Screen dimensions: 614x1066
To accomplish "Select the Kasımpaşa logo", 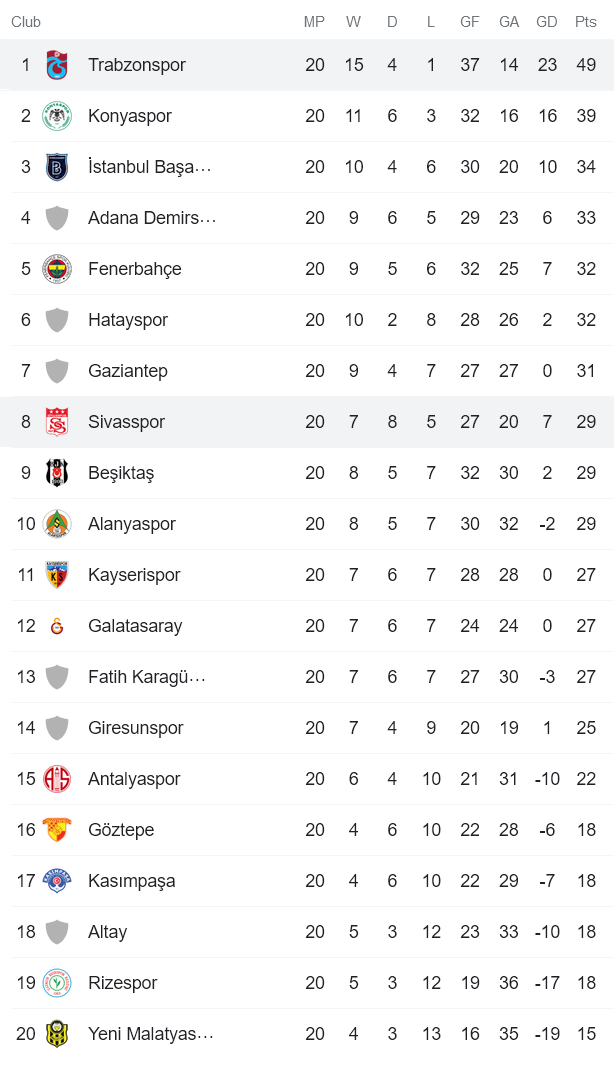I will tap(57, 880).
